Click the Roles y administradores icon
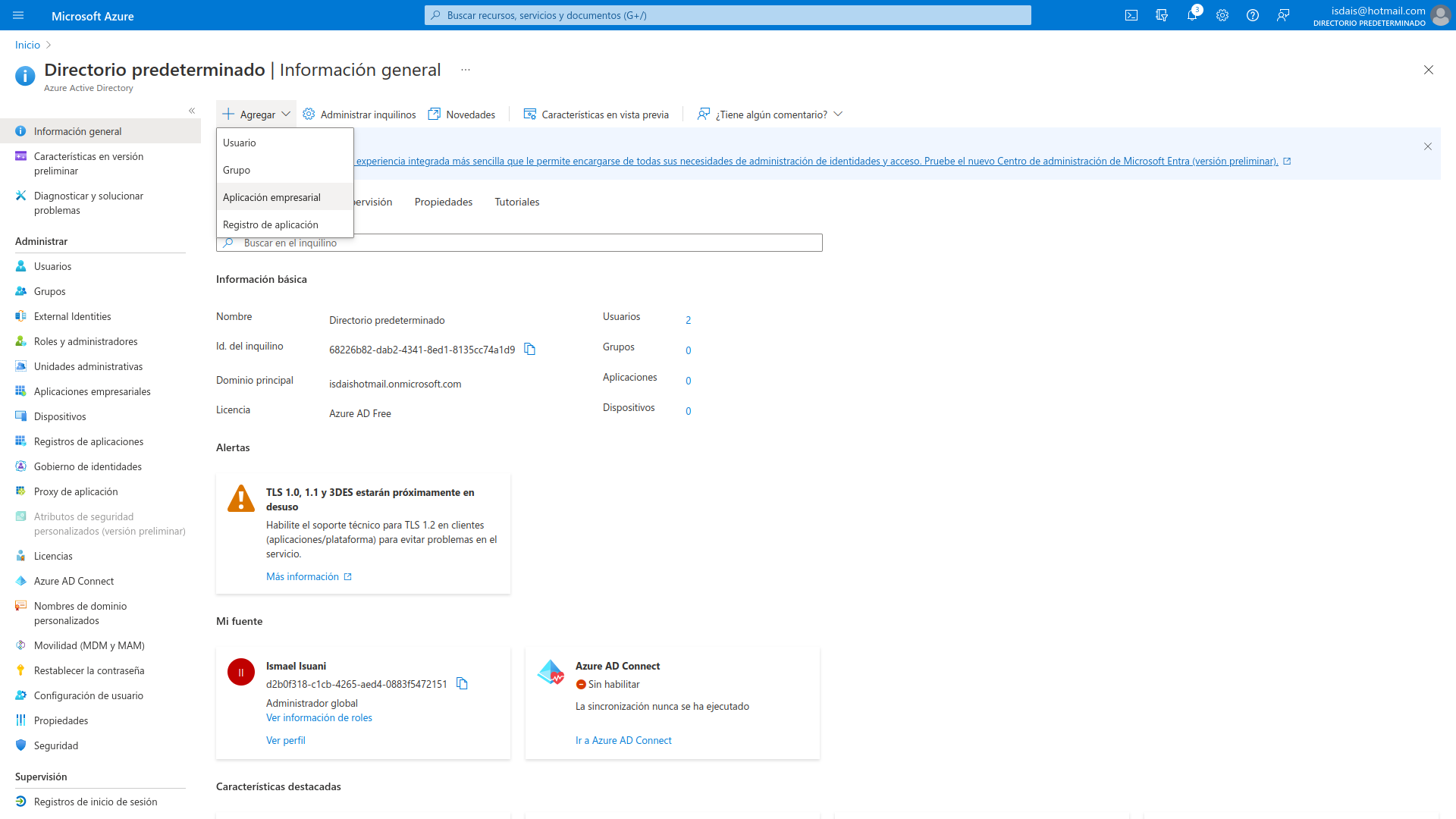 pos(21,341)
